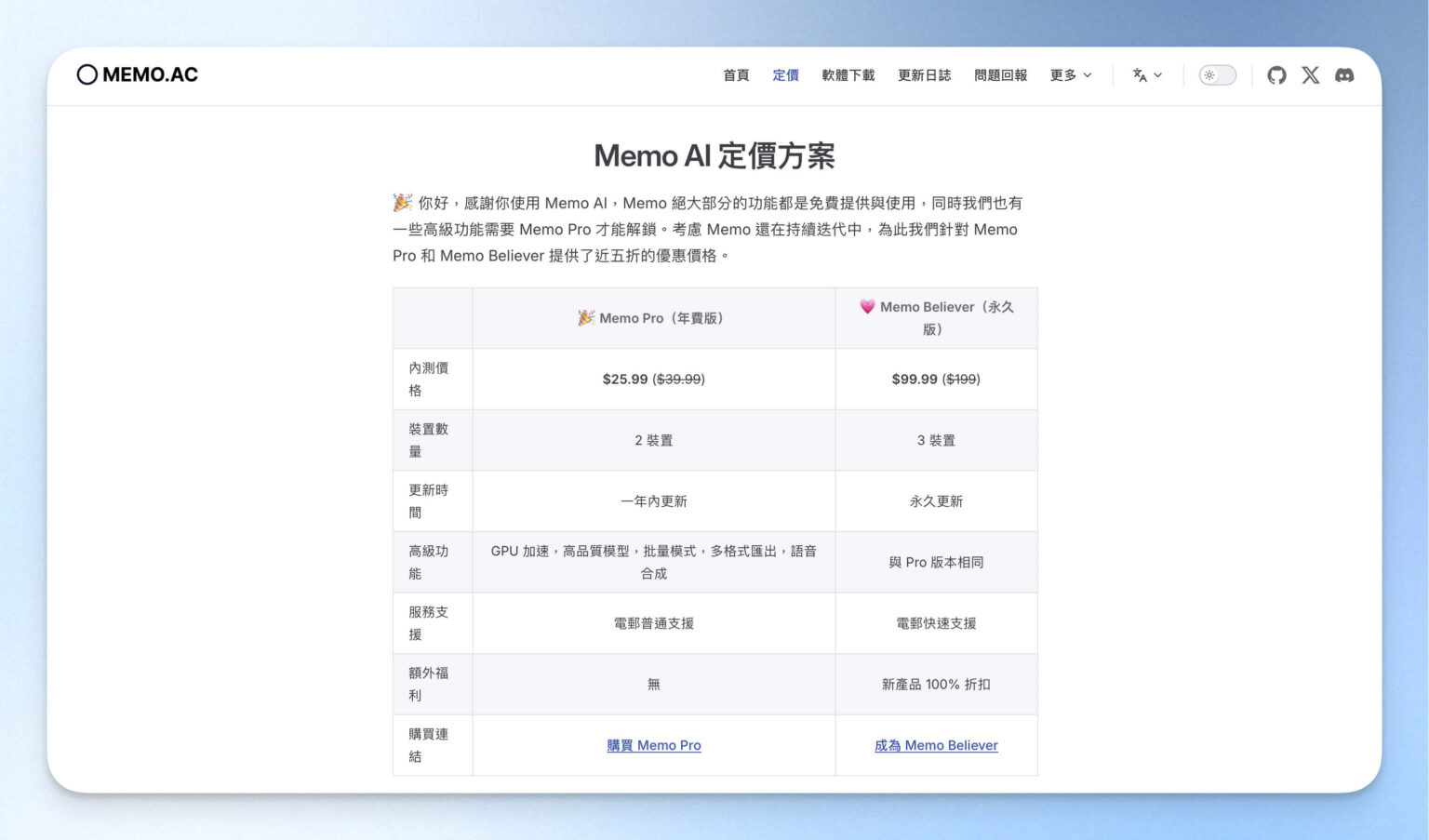Click the $25.99 price cell

[x=654, y=379]
